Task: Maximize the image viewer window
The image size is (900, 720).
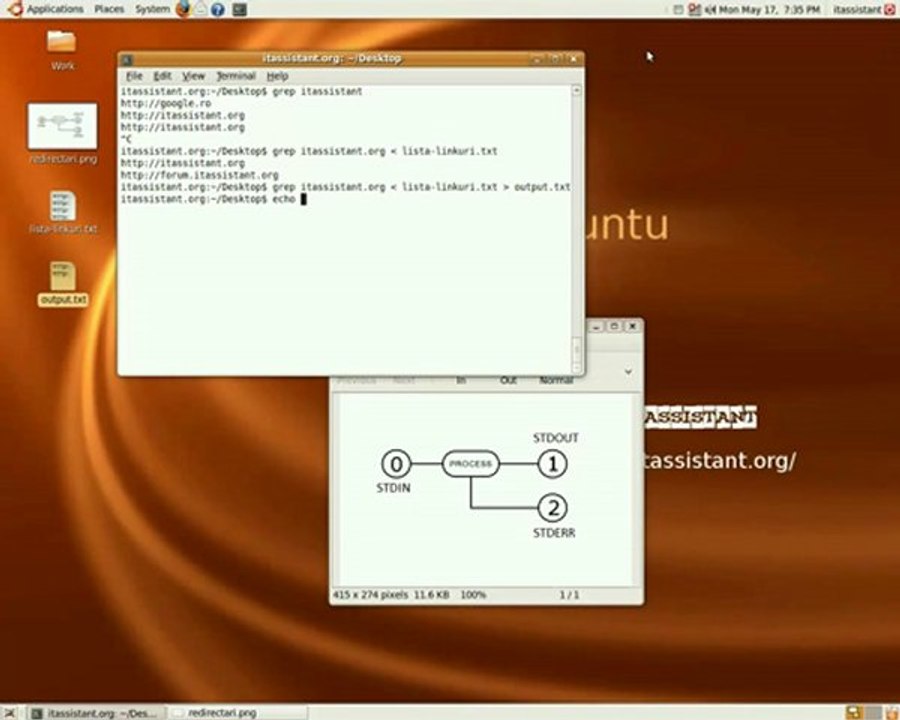Action: point(614,326)
